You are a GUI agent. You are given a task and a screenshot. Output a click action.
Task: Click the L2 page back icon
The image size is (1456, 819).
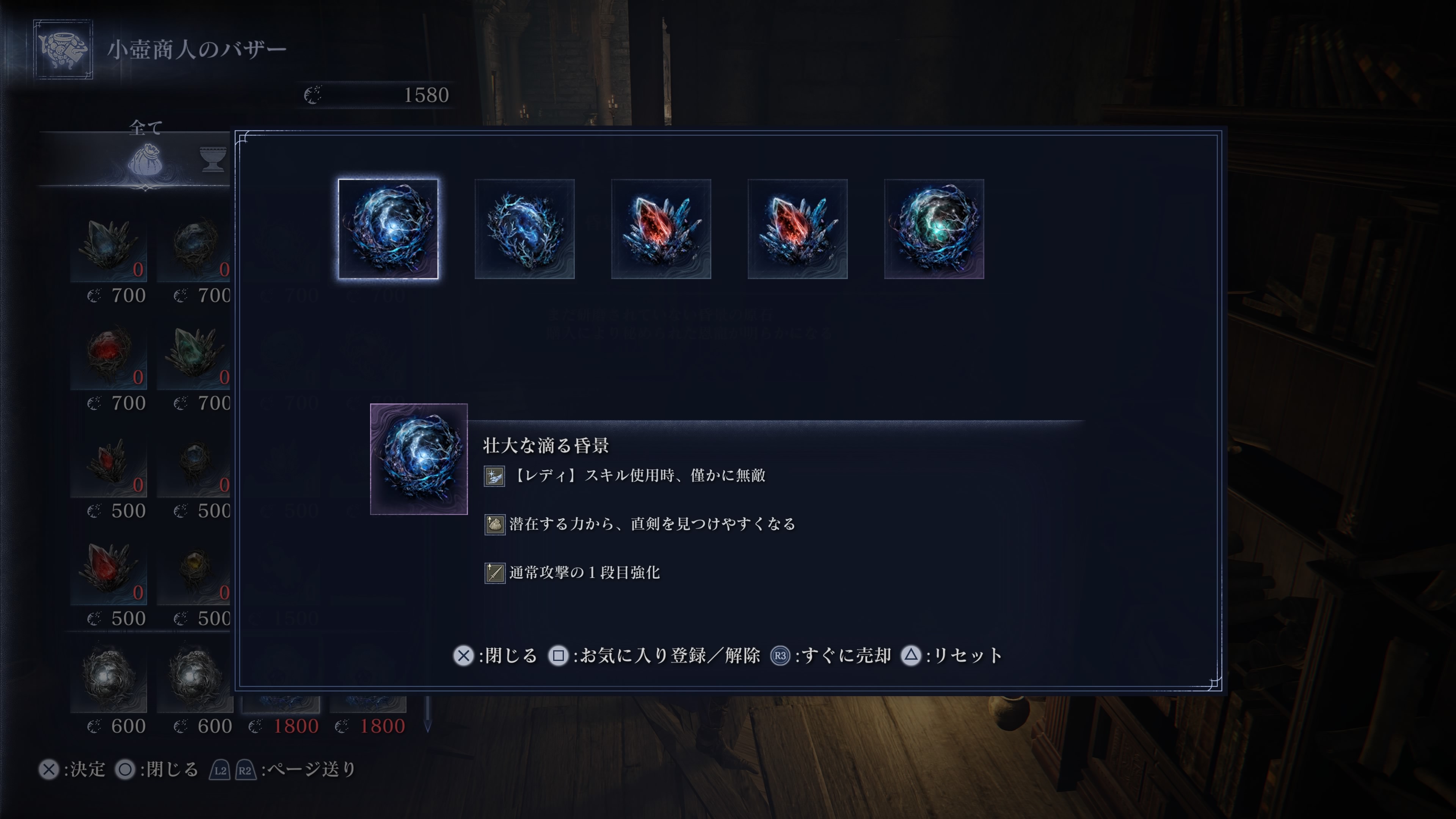coord(220,770)
